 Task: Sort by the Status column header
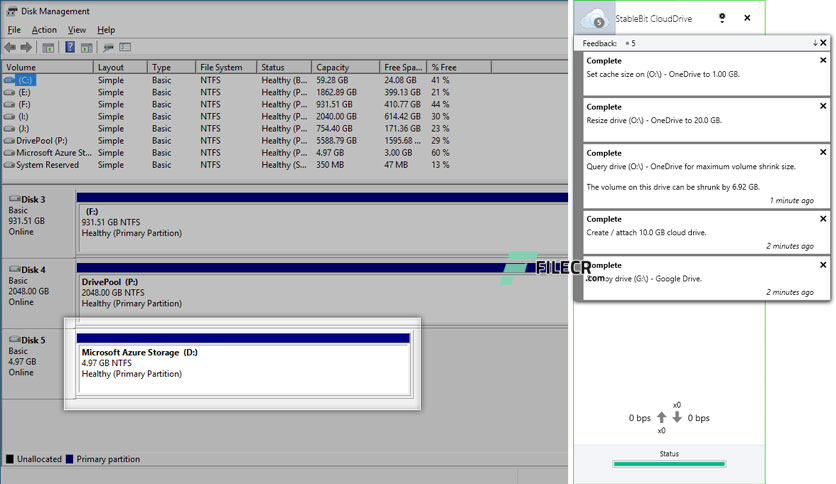click(284, 67)
